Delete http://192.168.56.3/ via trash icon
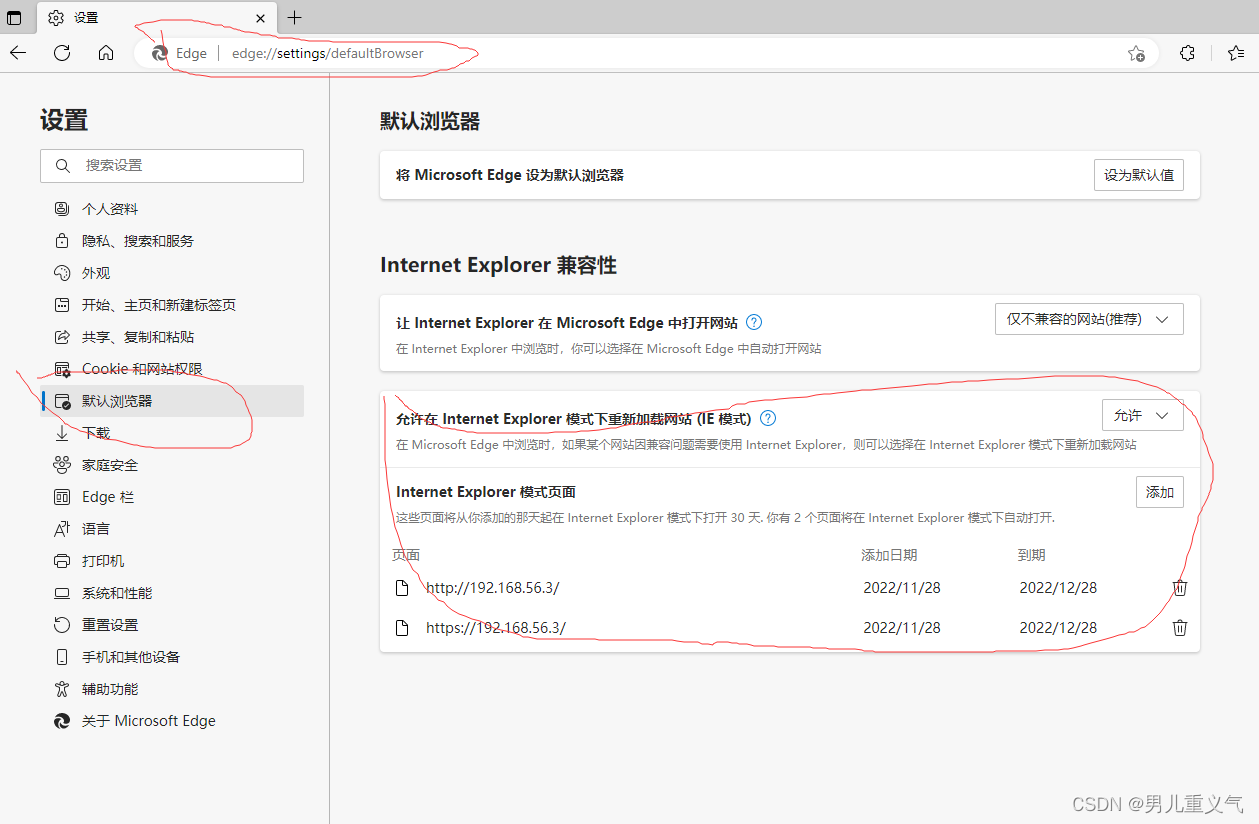Image resolution: width=1259 pixels, height=824 pixels. coord(1179,587)
